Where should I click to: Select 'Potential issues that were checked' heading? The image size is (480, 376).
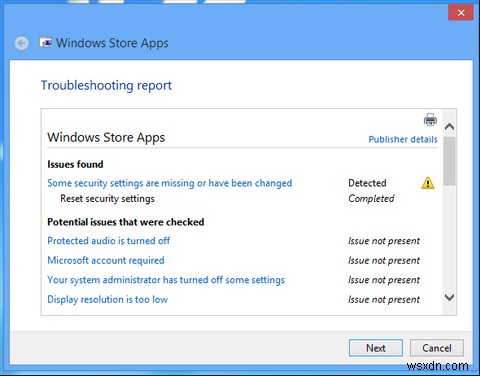[x=126, y=222]
